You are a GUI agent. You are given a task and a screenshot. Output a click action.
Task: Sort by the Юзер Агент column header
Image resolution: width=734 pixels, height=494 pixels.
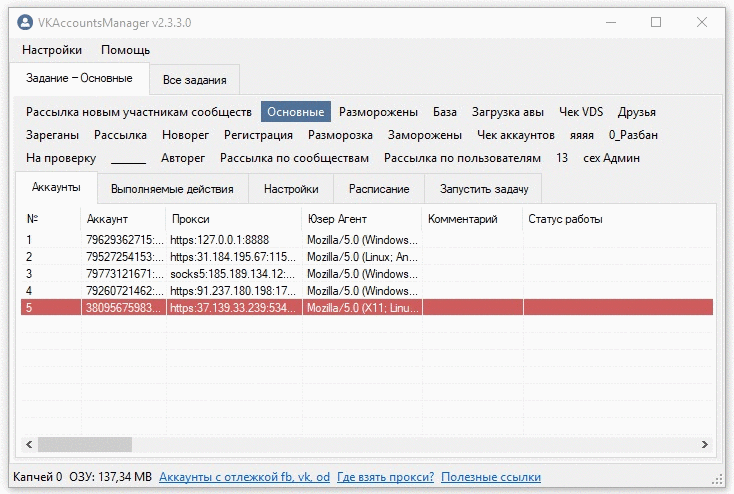(362, 219)
